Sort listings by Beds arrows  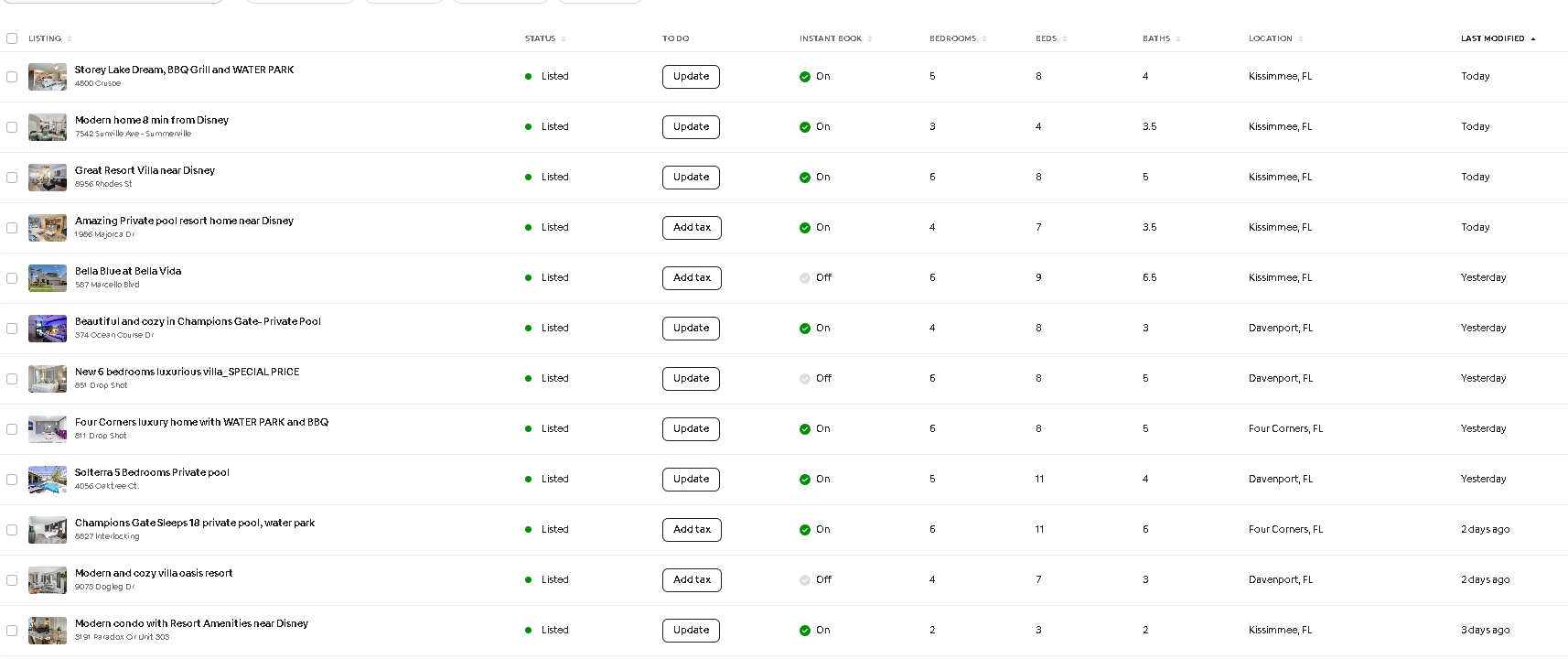(x=1065, y=39)
